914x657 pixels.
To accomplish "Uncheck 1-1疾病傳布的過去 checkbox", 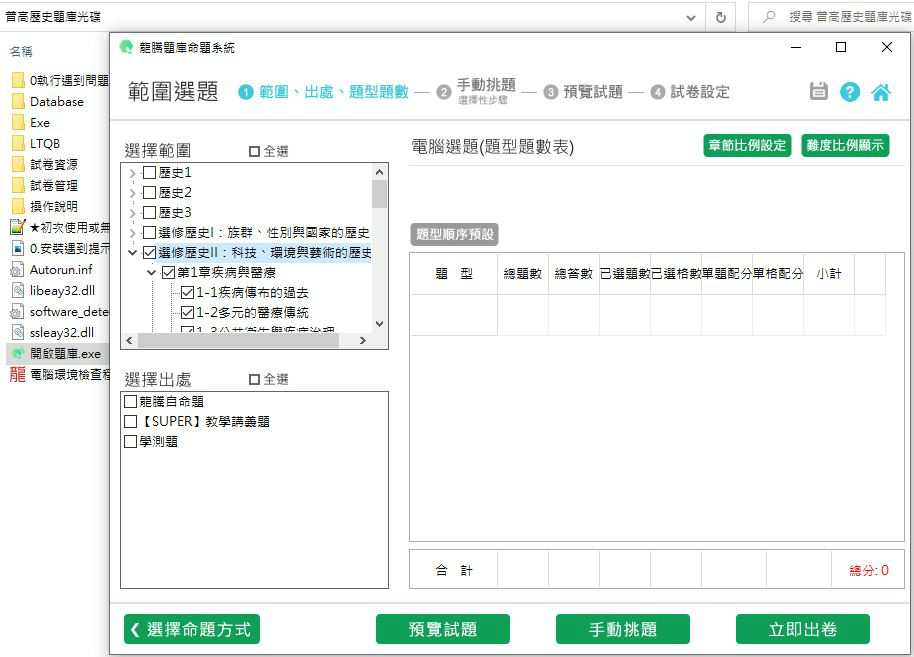I will click(187, 293).
